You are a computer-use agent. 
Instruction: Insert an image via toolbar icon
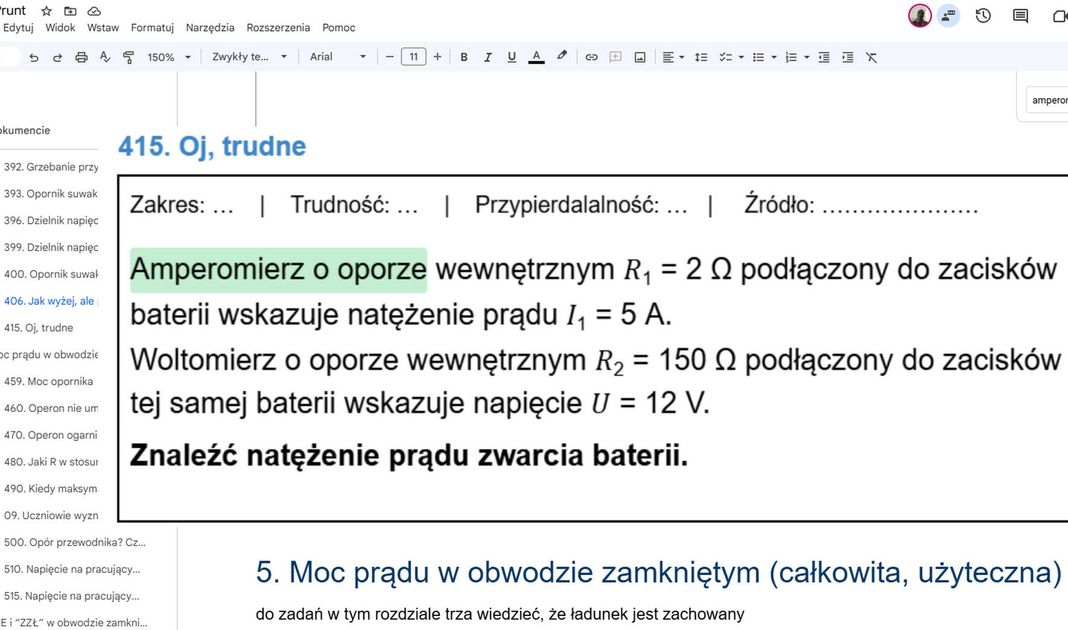[640, 57]
